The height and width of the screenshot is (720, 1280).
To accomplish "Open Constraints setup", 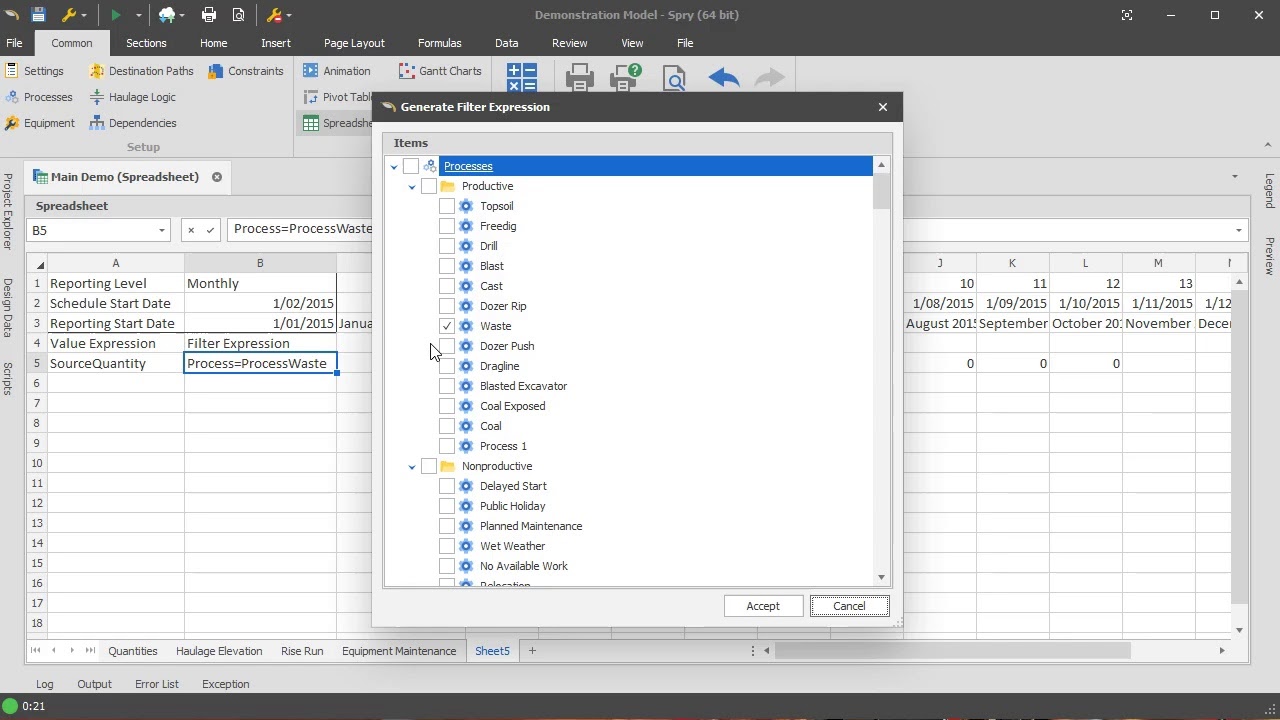I will (246, 71).
